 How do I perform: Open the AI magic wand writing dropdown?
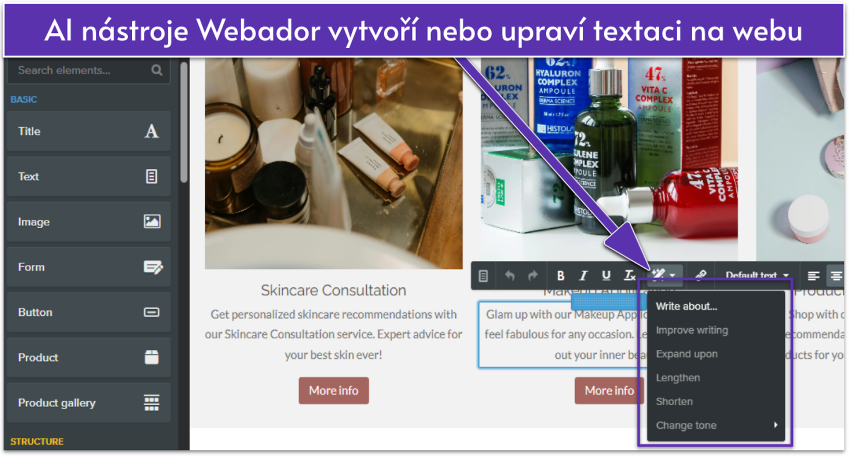coord(664,275)
